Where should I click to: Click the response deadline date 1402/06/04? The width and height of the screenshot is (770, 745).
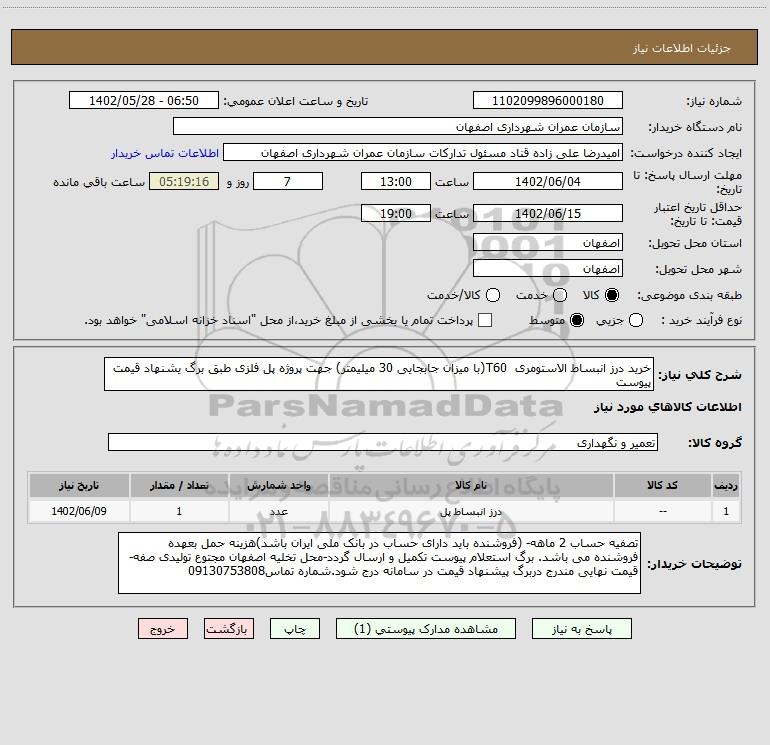[x=548, y=182]
